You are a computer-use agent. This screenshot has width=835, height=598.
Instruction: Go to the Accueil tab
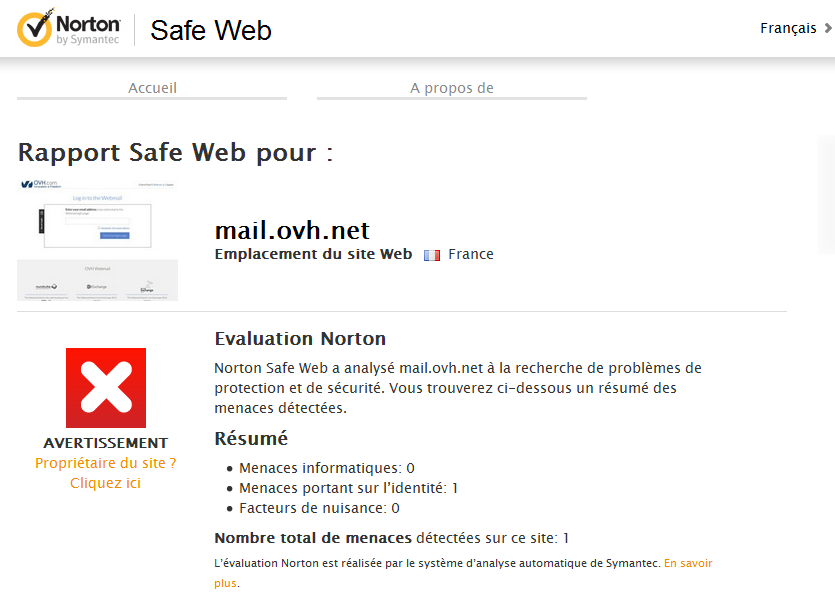[152, 88]
